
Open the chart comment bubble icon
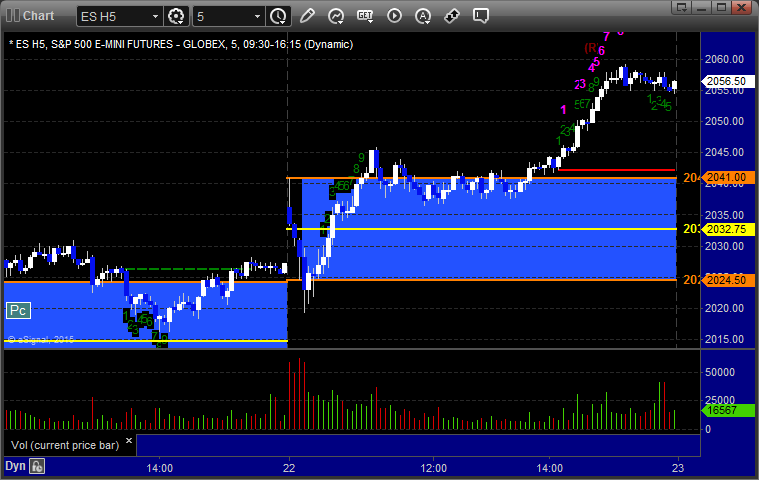481,16
